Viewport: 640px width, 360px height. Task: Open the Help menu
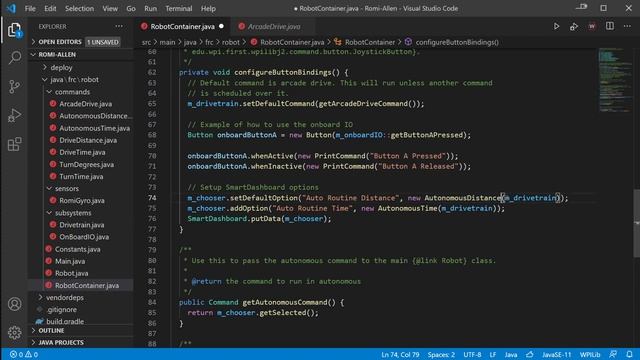pos(208,8)
